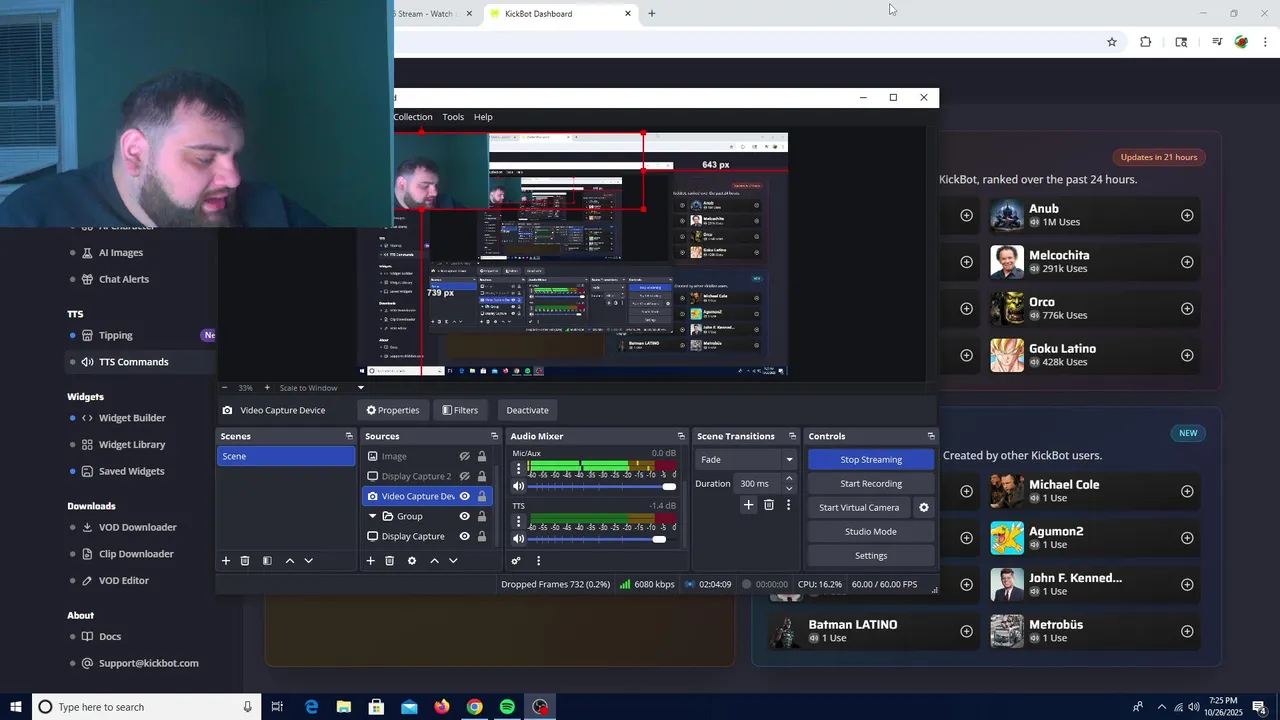
Task: Select Scene in Scenes list
Action: tap(286, 456)
